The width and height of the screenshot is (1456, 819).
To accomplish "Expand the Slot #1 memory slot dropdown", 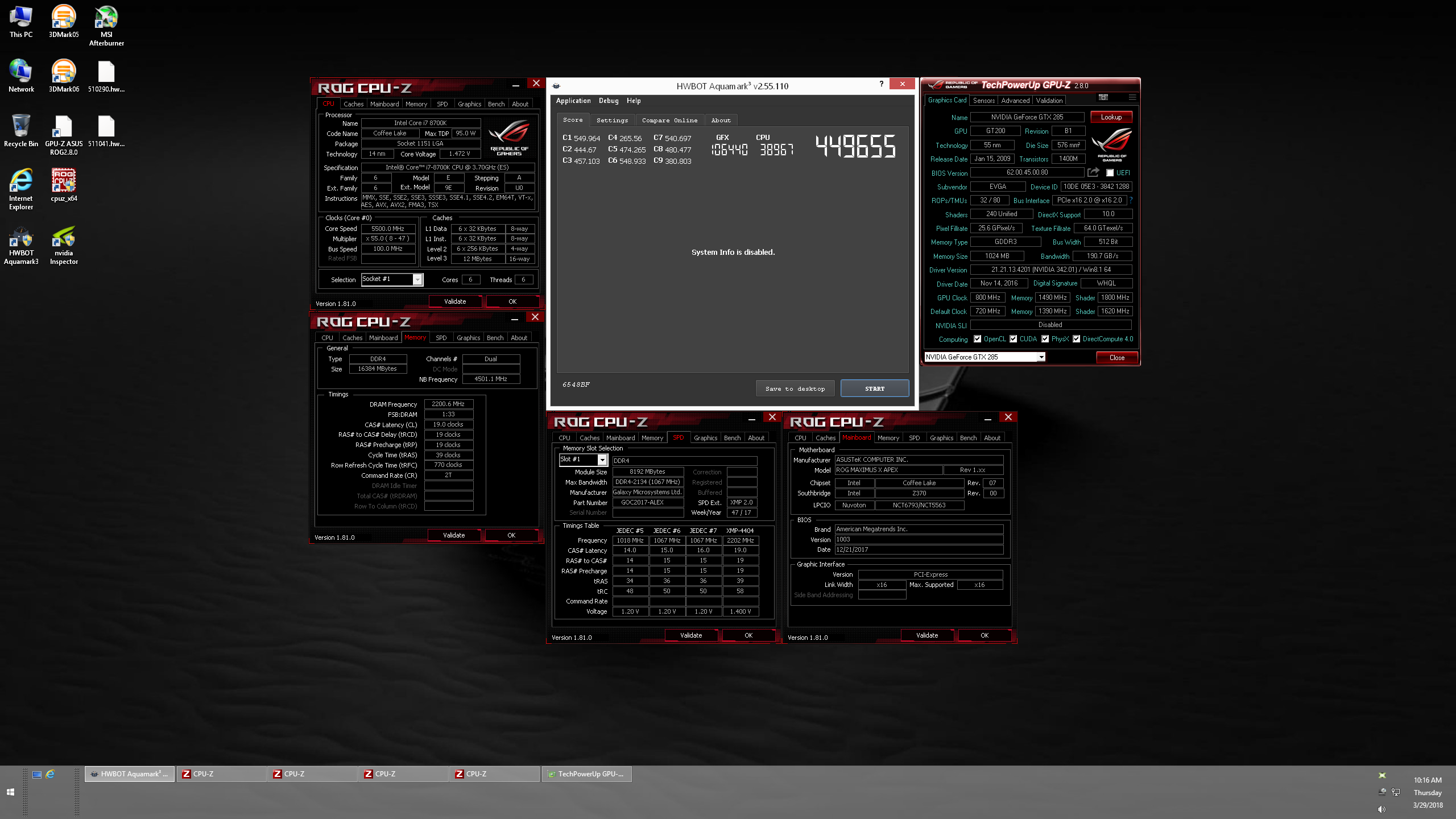I will (x=602, y=460).
